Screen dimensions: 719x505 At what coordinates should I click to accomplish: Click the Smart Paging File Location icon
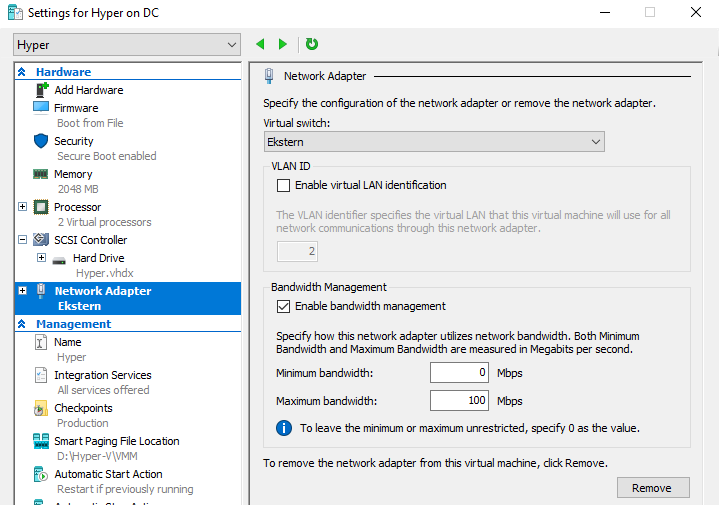point(41,441)
